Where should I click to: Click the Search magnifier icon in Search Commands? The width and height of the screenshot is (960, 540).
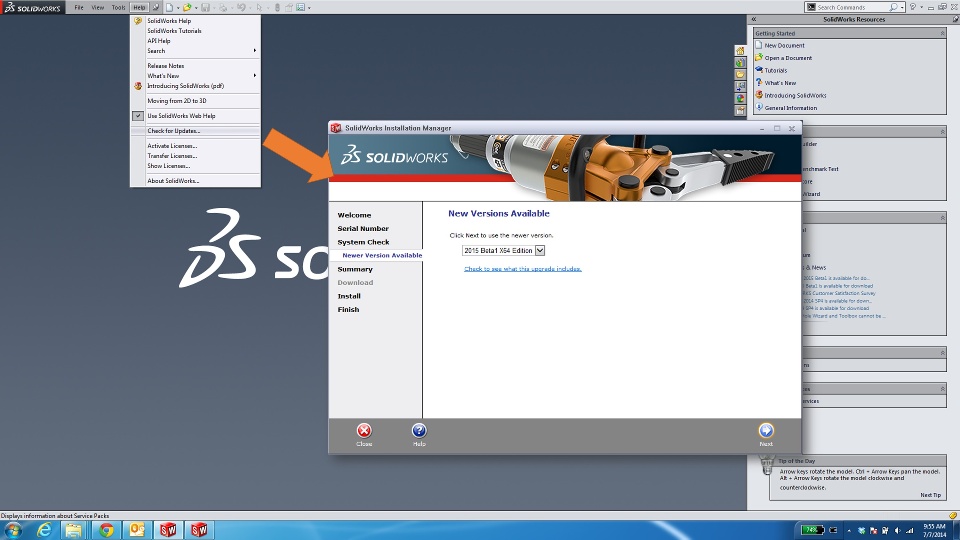click(893, 7)
